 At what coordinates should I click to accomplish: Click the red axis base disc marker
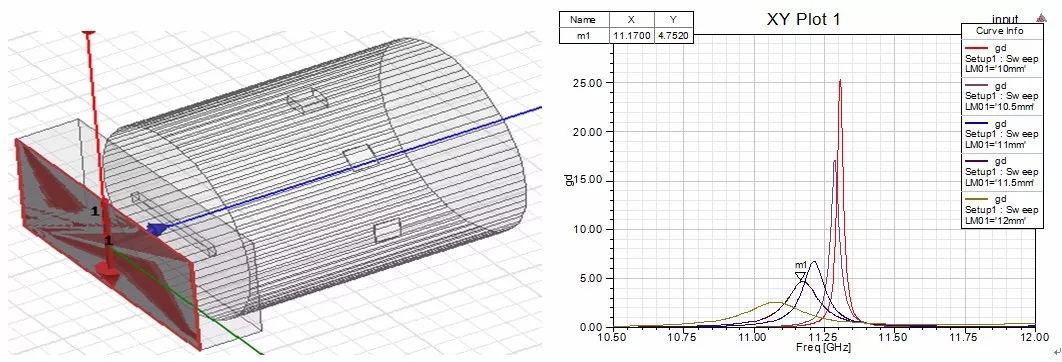pyautogui.click(x=107, y=270)
